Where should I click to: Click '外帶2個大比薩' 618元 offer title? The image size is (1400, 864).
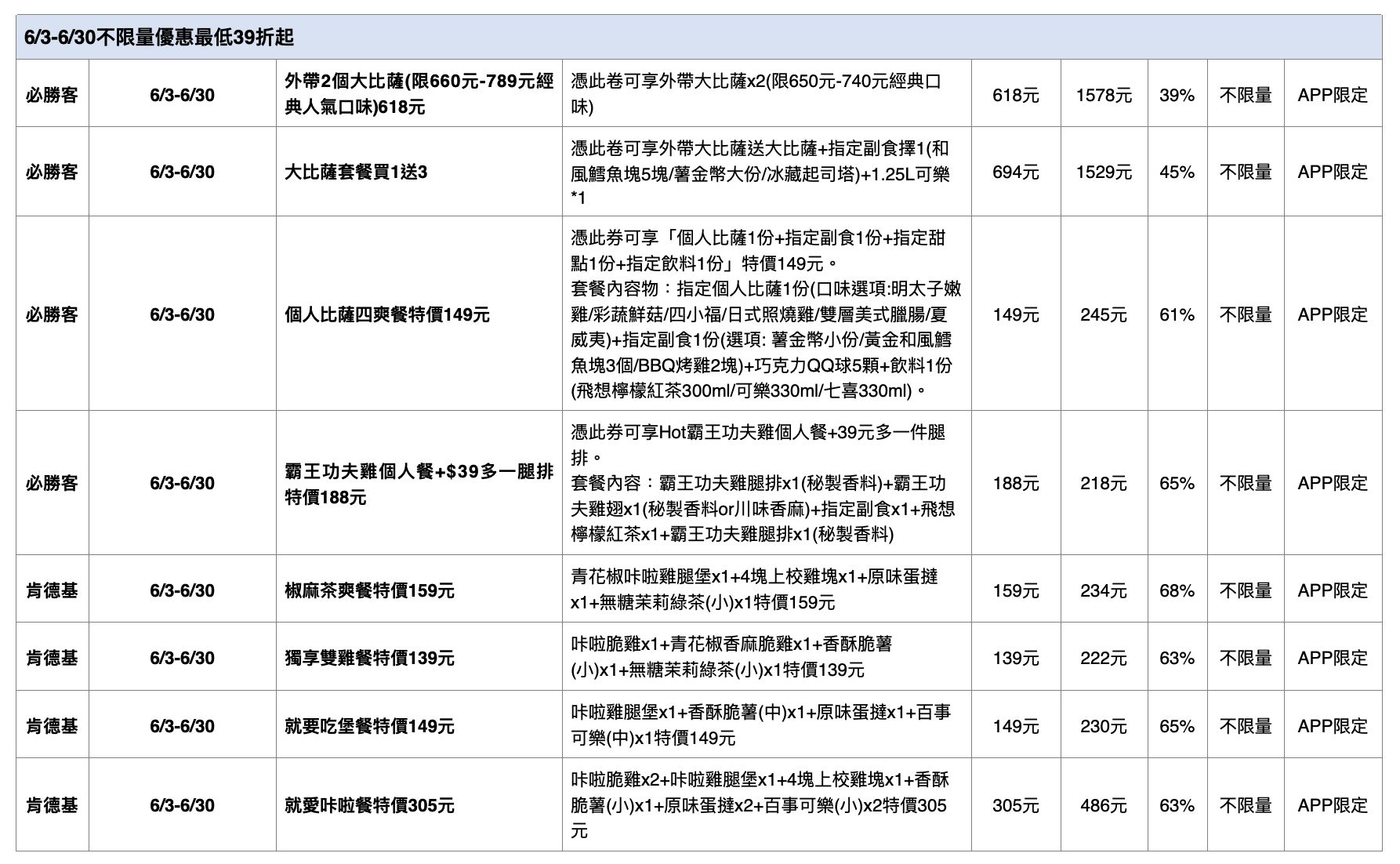[419, 94]
